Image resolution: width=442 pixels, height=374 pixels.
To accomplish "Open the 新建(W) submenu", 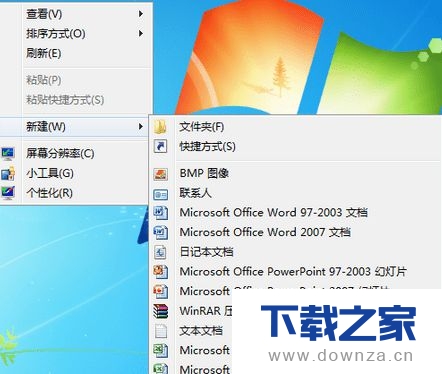I will tap(75, 127).
